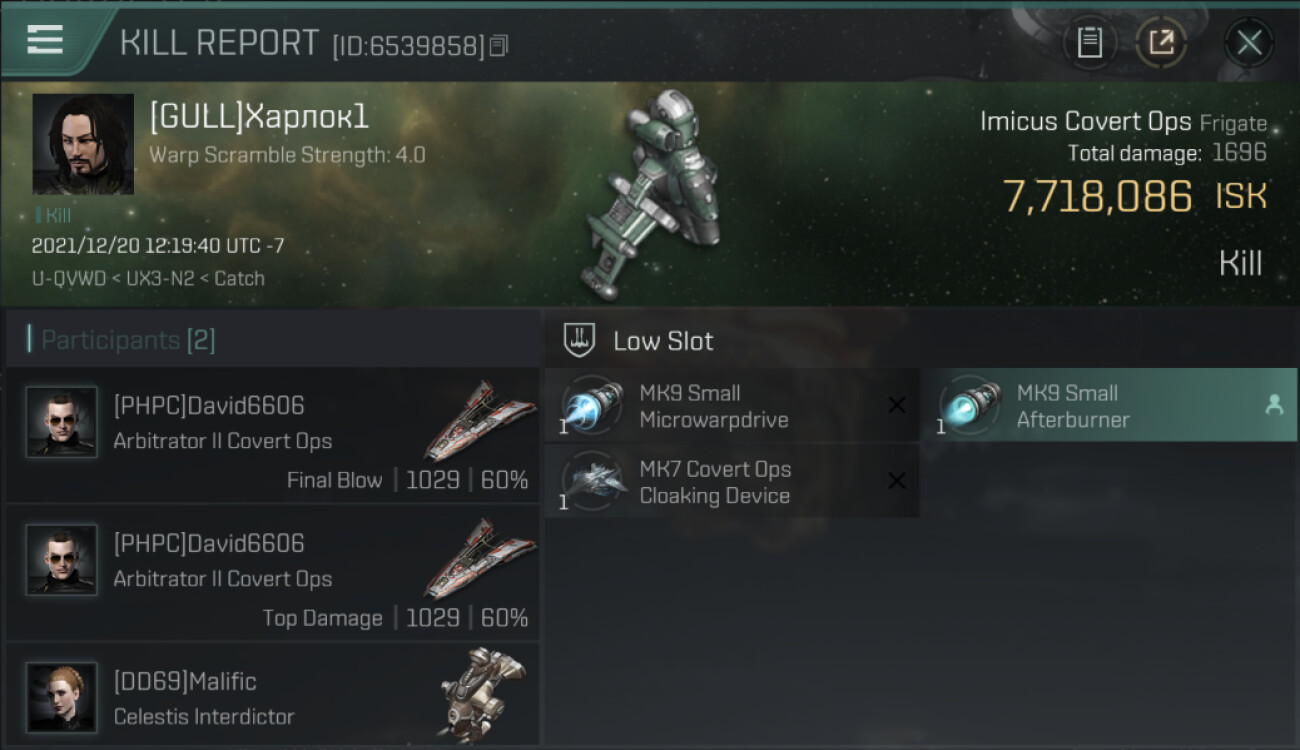The height and width of the screenshot is (750, 1300).
Task: Click the U-QVWD < UX3-N2 < Catch location
Action: [x=148, y=279]
